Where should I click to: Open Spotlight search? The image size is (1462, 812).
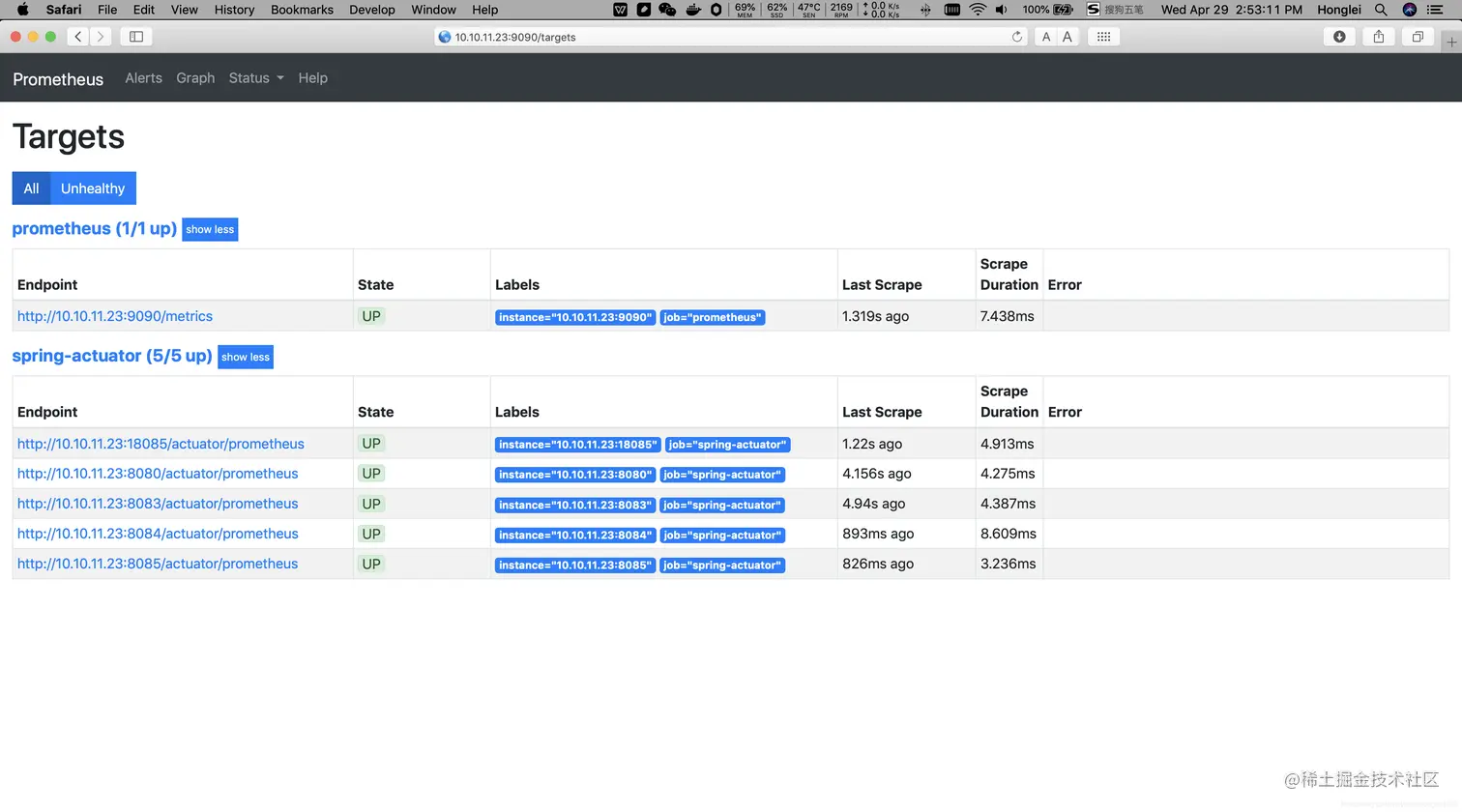tap(1381, 10)
